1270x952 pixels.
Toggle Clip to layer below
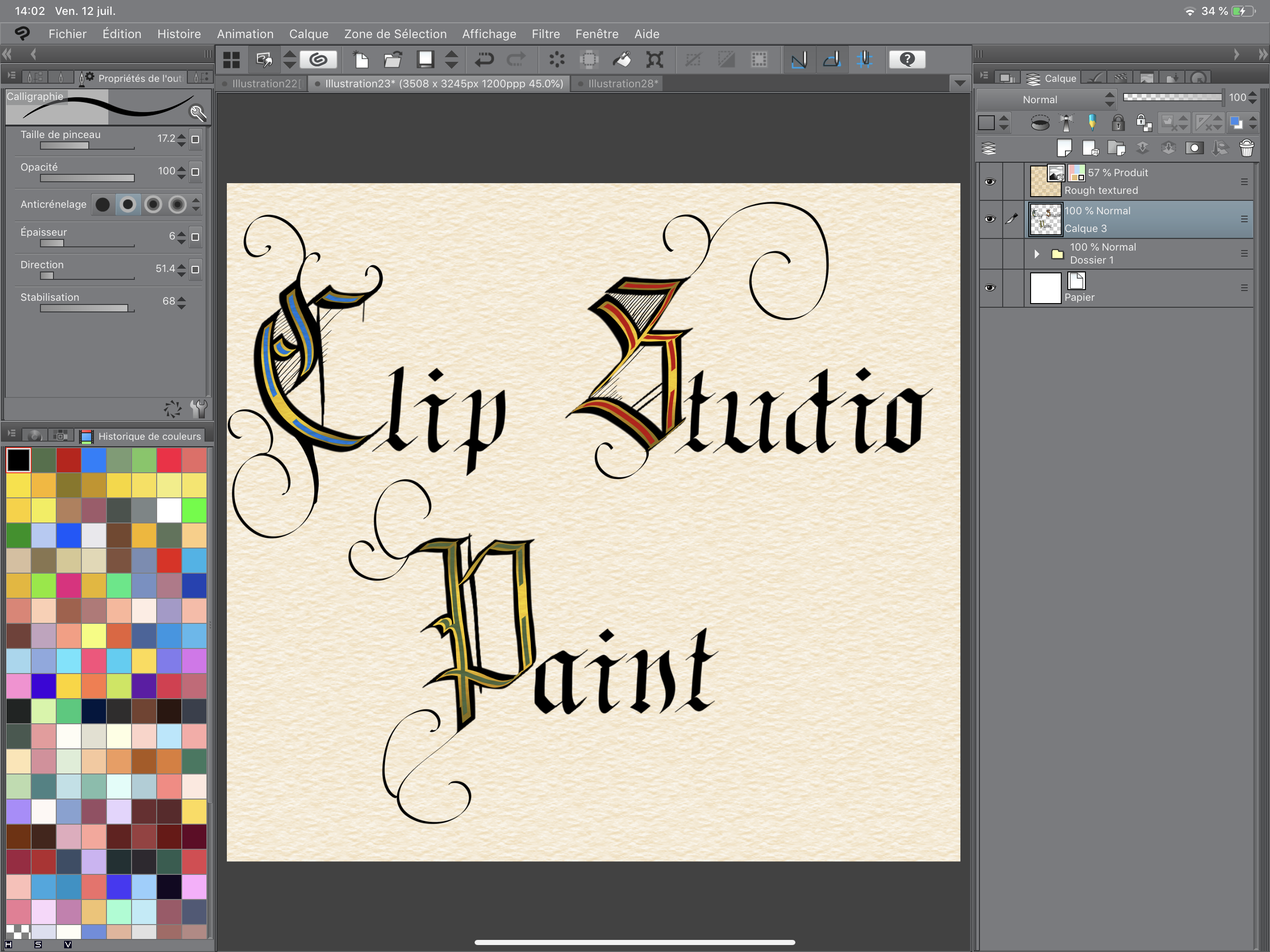pos(1040,123)
